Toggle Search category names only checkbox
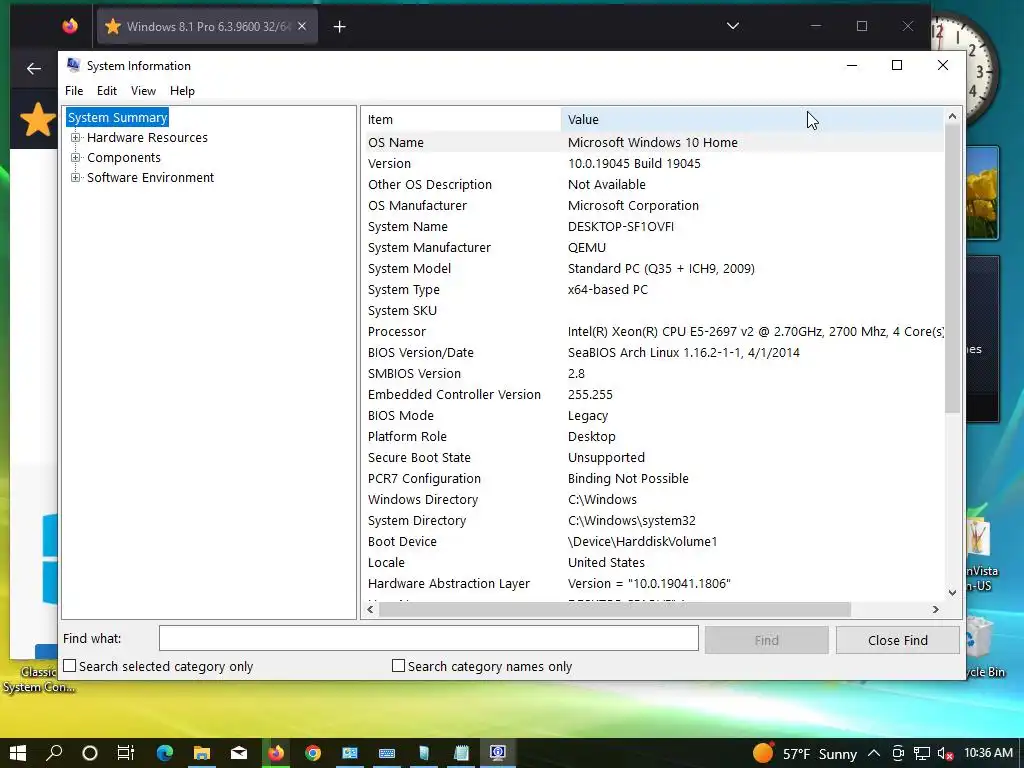Screen dimensions: 1024x768 pyautogui.click(x=398, y=665)
